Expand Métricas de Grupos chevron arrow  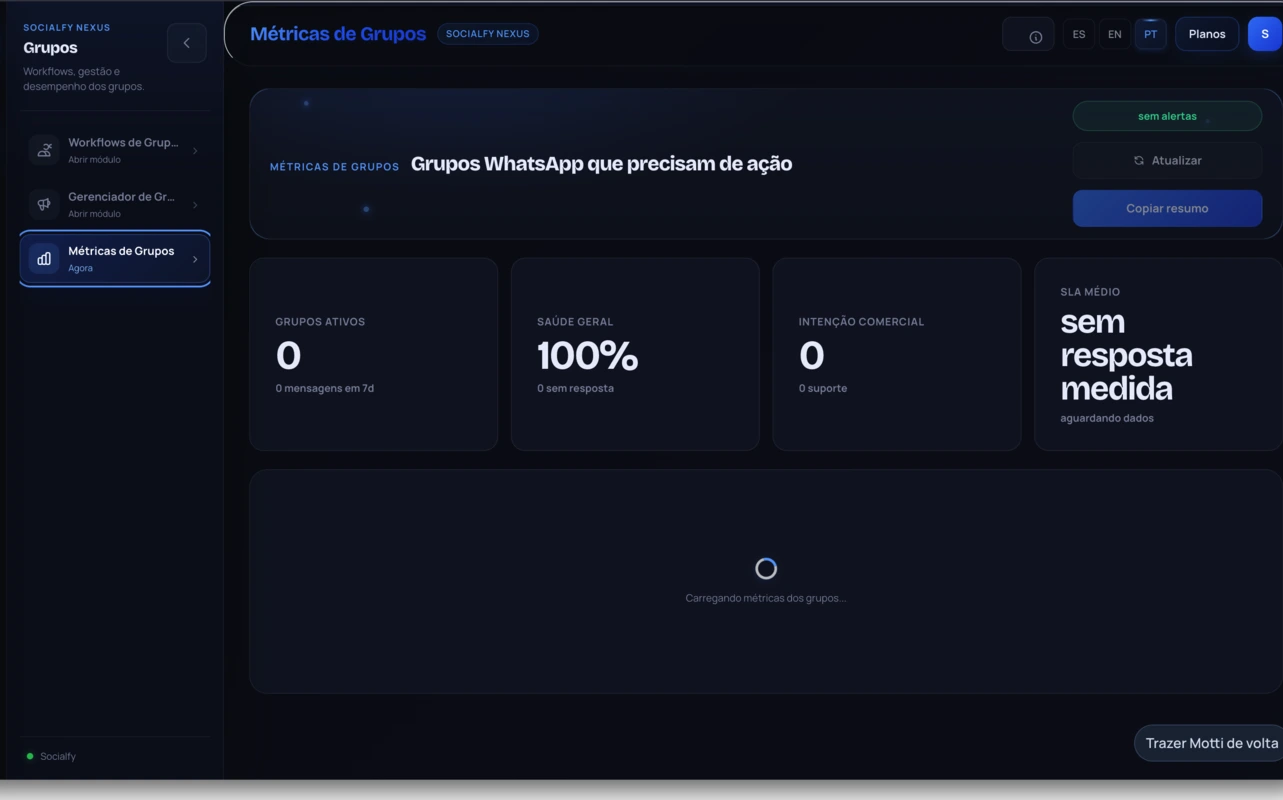(195, 259)
